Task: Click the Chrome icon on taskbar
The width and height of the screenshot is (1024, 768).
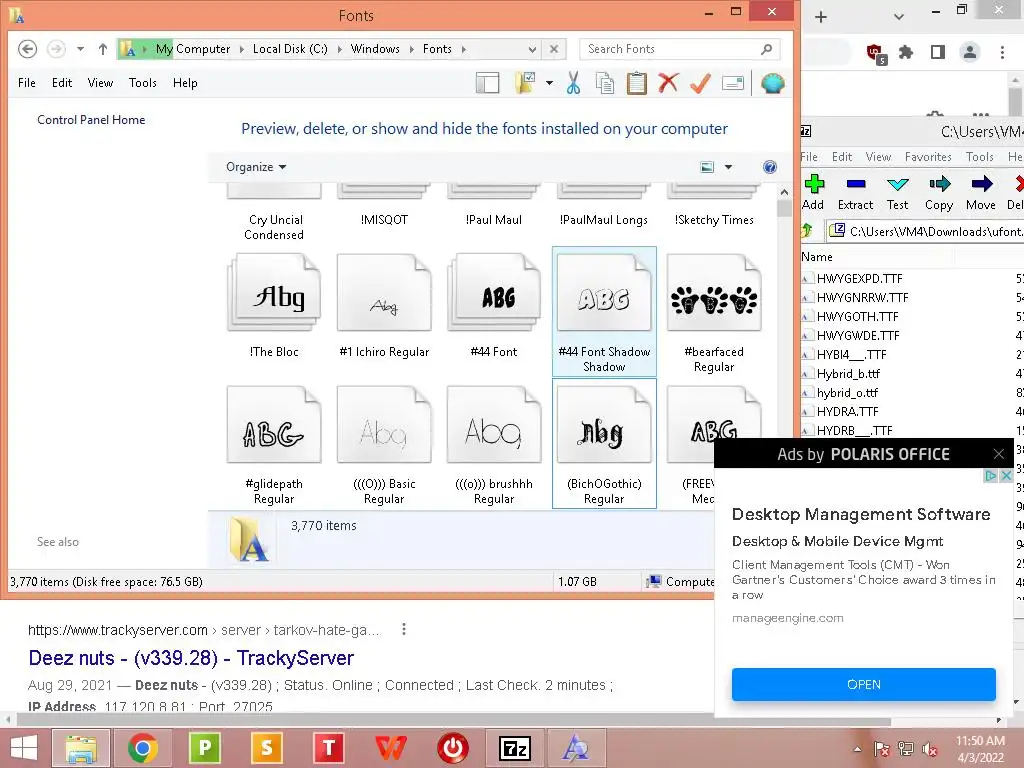Action: [x=142, y=748]
